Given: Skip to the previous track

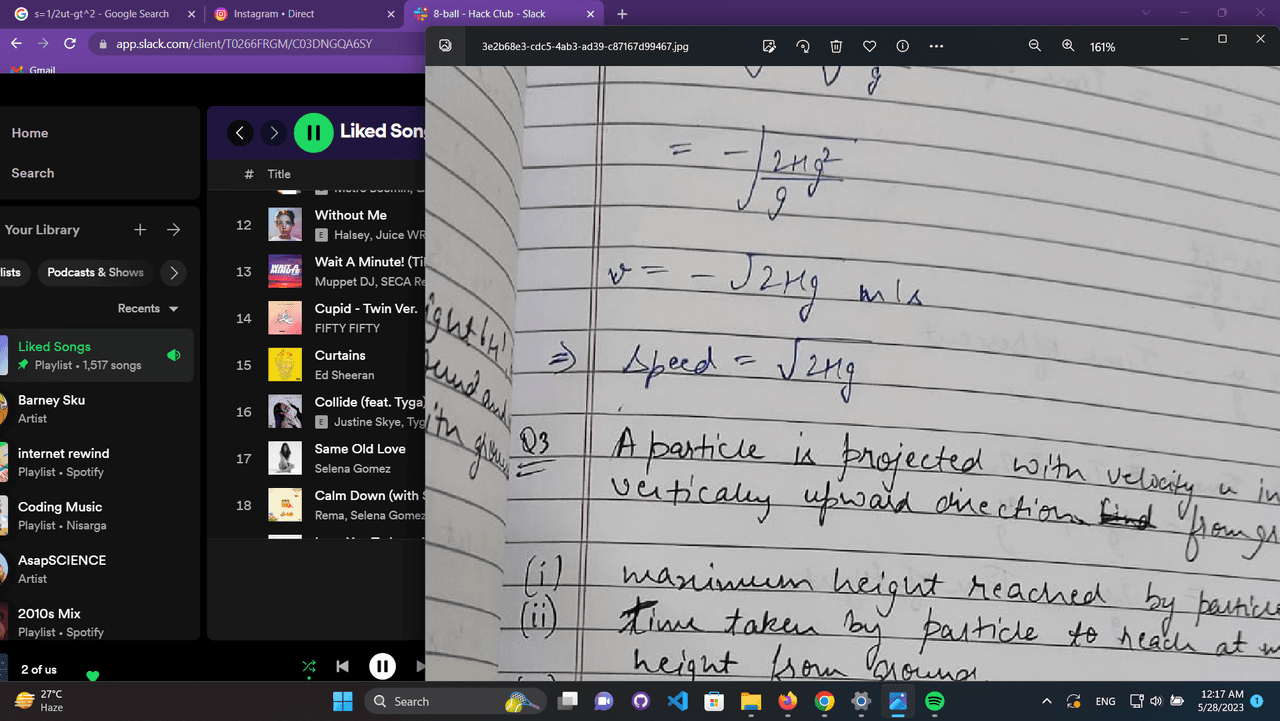Looking at the screenshot, I should pyautogui.click(x=342, y=666).
